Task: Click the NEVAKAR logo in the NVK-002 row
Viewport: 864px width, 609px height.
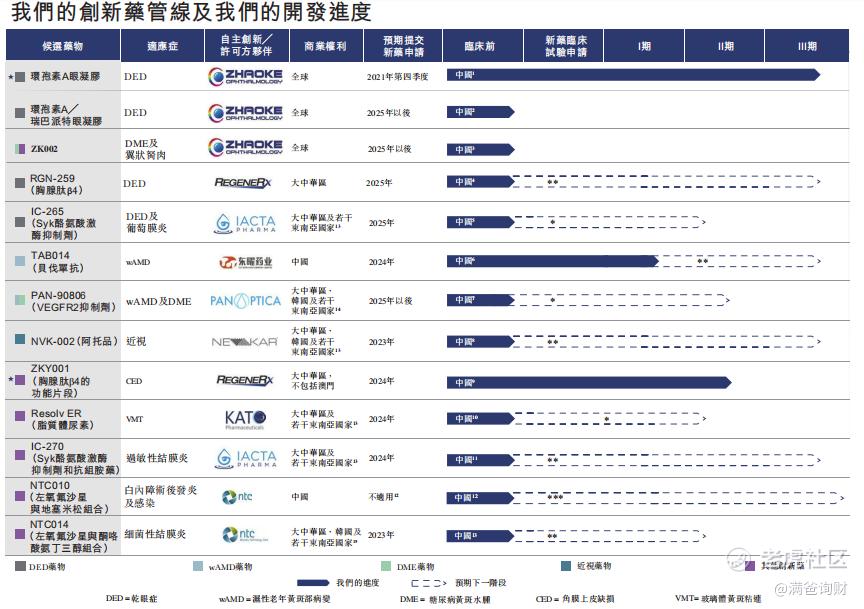Action: pos(245,342)
